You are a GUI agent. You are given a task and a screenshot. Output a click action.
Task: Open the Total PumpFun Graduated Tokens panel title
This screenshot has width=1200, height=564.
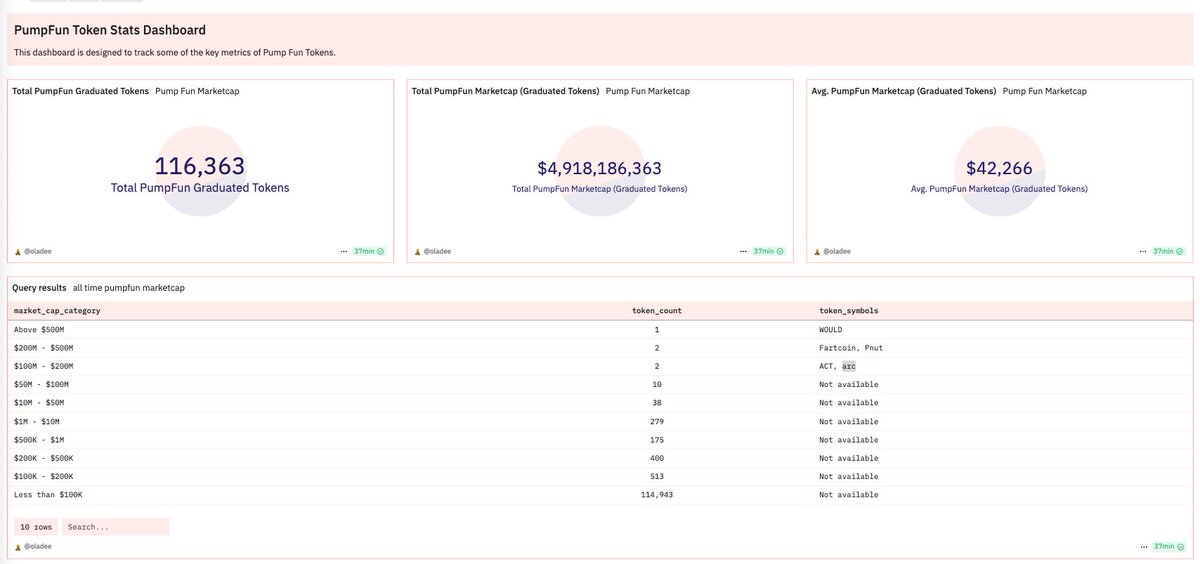point(80,91)
